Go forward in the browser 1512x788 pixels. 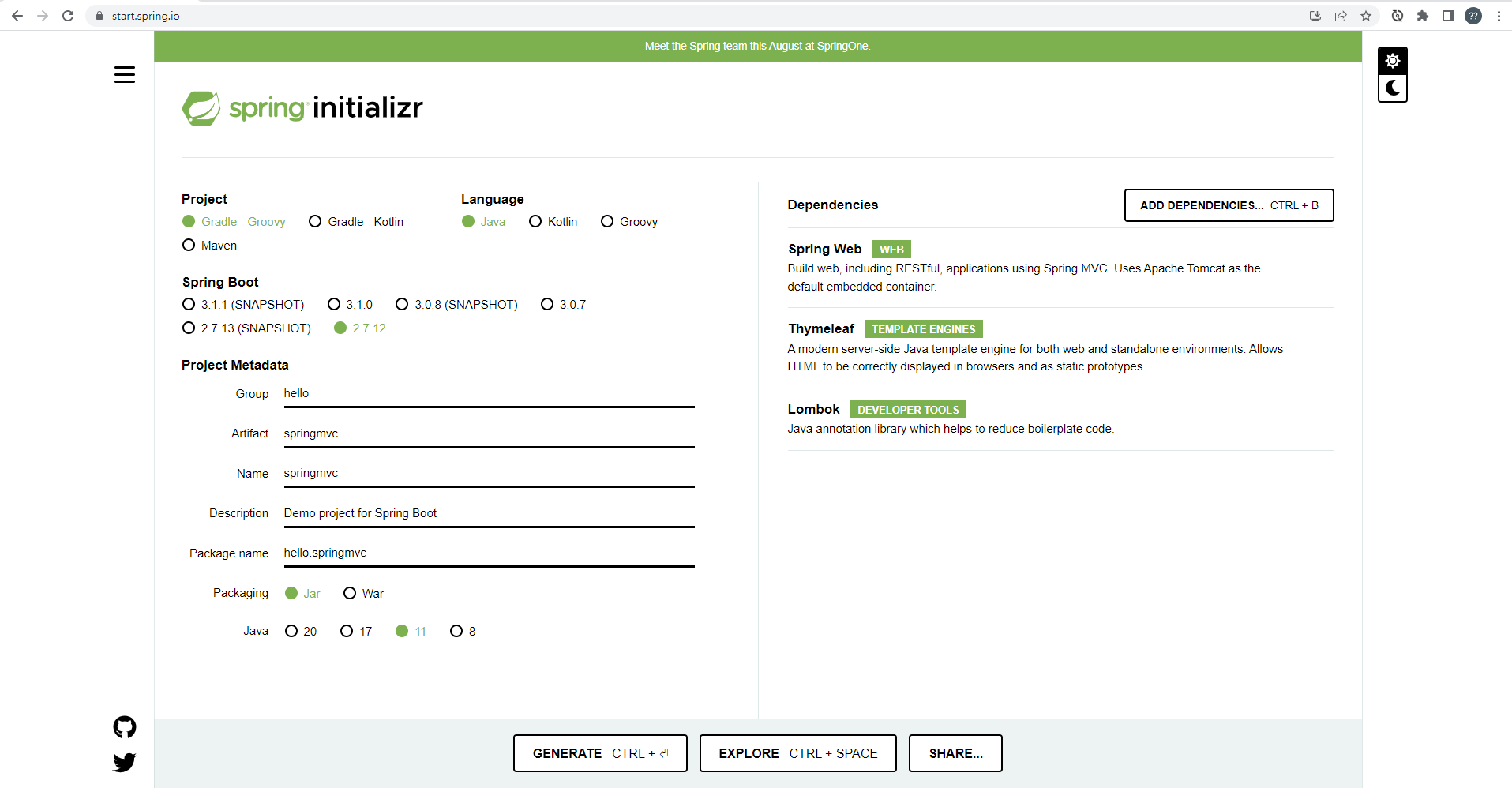(x=43, y=16)
